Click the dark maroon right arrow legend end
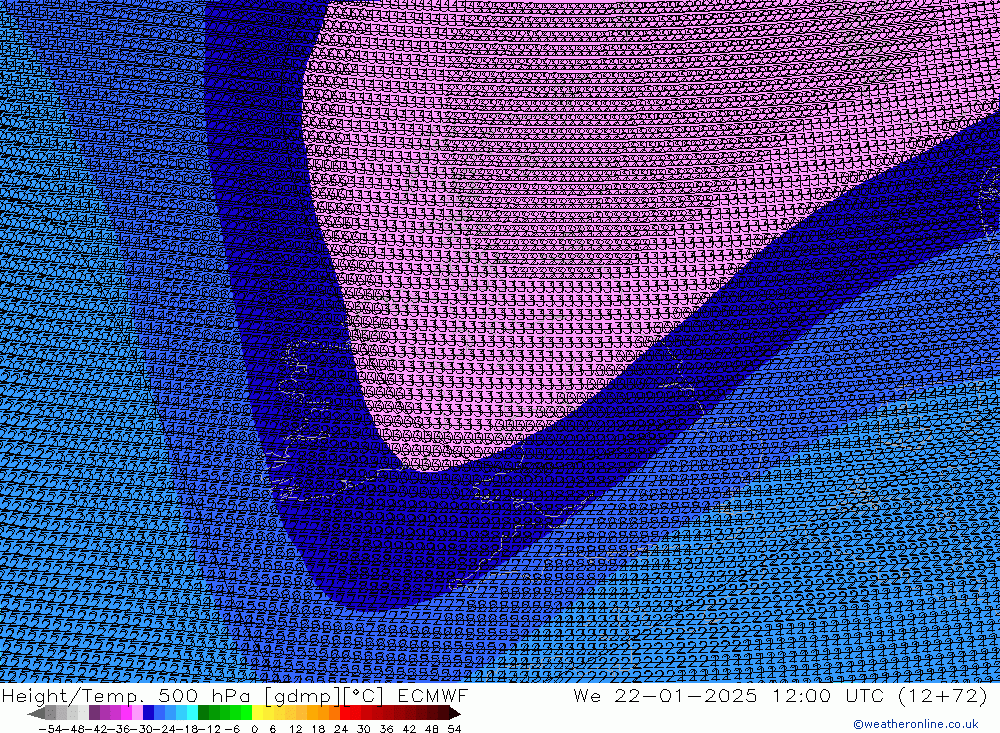 click(x=455, y=714)
